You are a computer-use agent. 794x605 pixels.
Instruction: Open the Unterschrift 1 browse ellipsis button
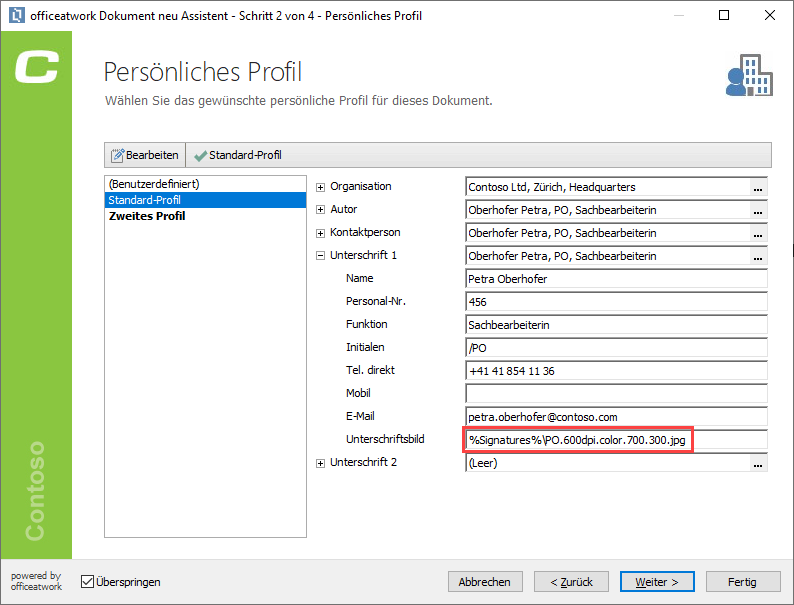758,256
